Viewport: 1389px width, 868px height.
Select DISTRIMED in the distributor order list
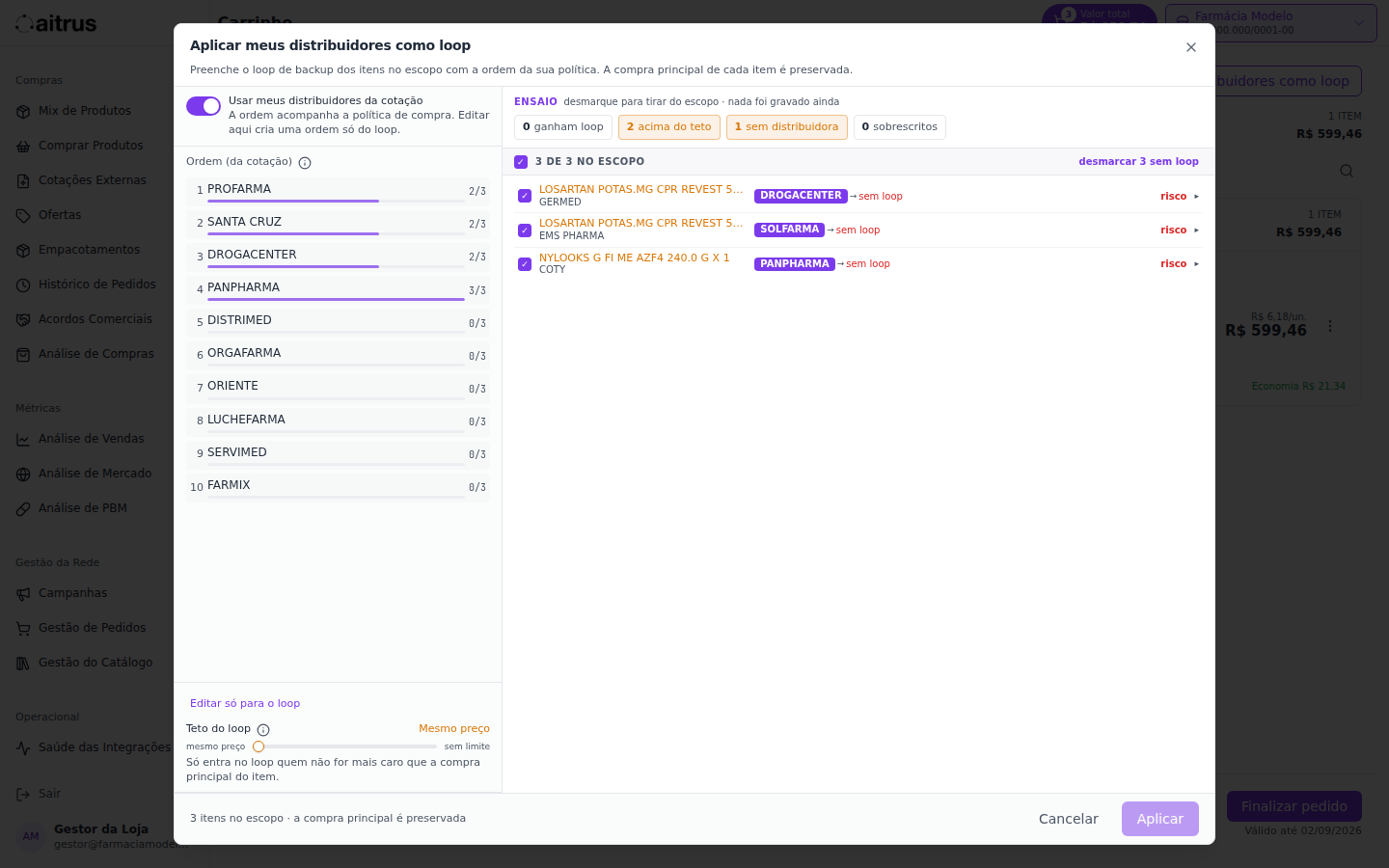pyautogui.click(x=338, y=322)
